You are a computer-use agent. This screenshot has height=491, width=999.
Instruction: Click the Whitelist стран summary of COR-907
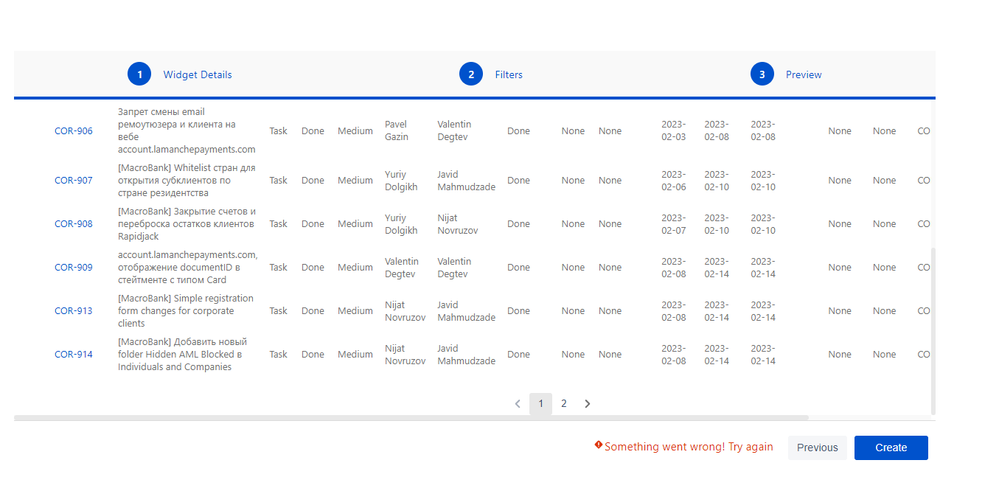click(x=187, y=180)
